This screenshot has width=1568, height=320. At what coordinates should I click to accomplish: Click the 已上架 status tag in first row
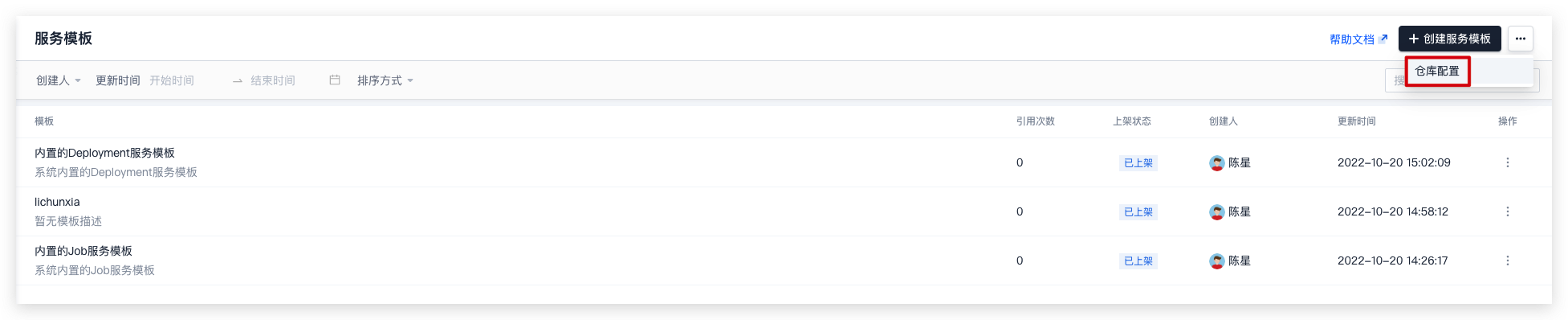pyautogui.click(x=1138, y=163)
